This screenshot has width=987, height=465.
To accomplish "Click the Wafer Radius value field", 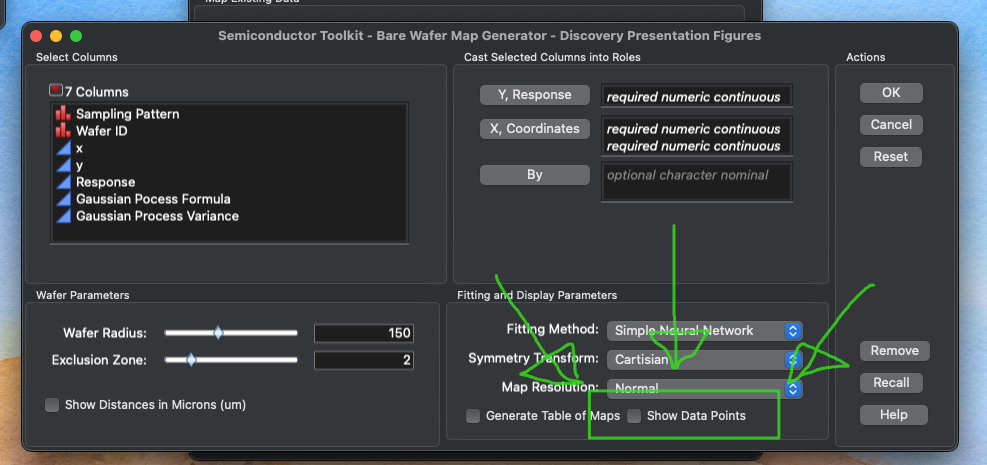I will (364, 333).
